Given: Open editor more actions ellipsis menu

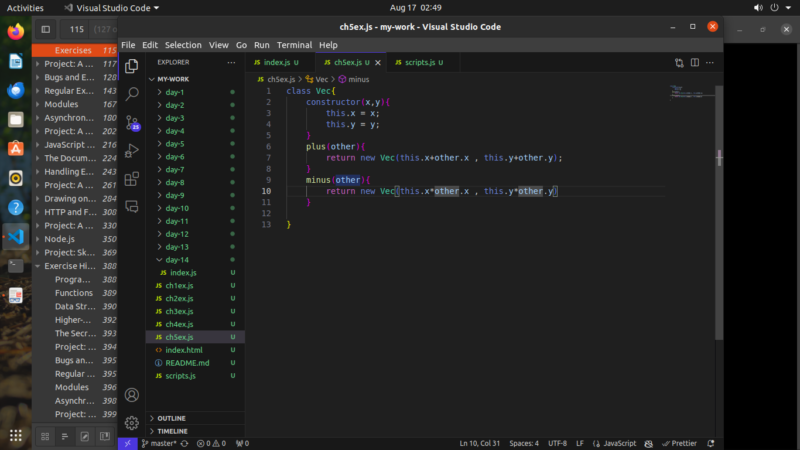Looking at the screenshot, I should pos(710,62).
